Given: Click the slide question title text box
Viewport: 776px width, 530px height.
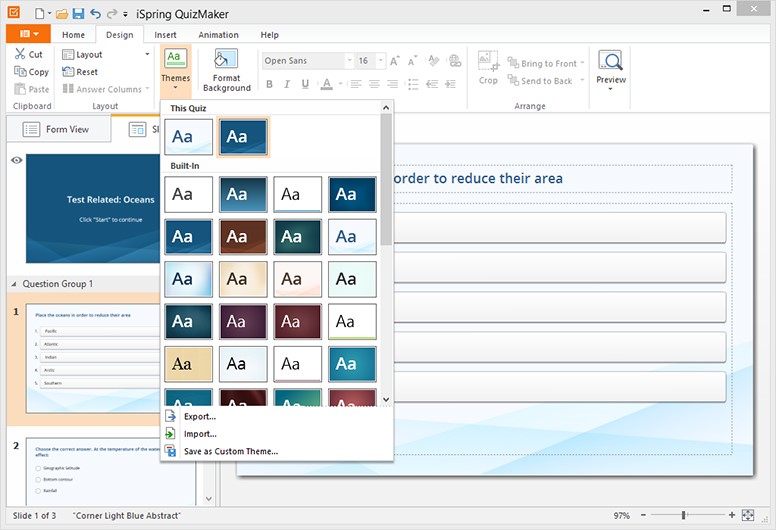Looking at the screenshot, I should 563,179.
